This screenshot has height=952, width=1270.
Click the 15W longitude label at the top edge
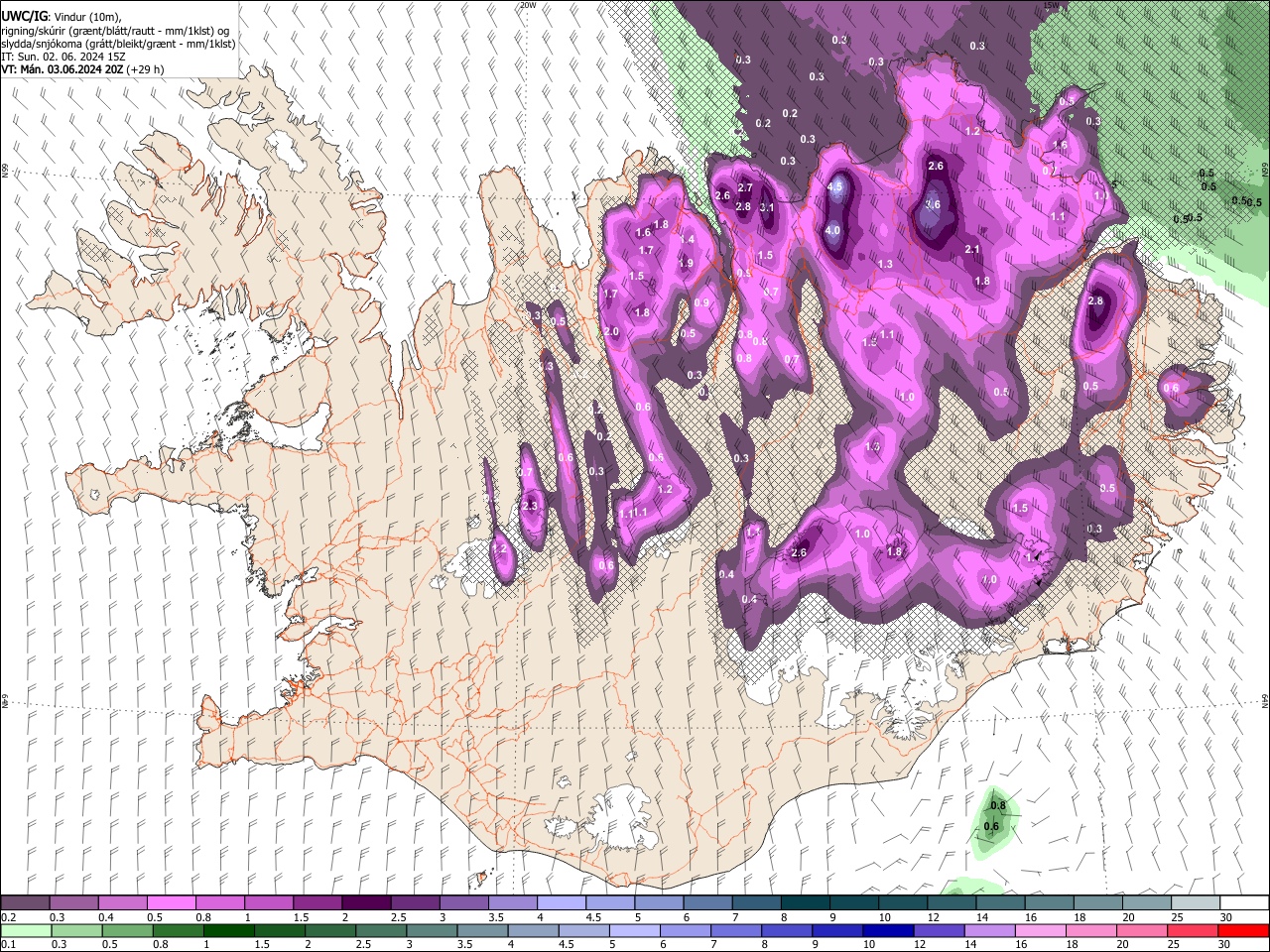[1051, 5]
